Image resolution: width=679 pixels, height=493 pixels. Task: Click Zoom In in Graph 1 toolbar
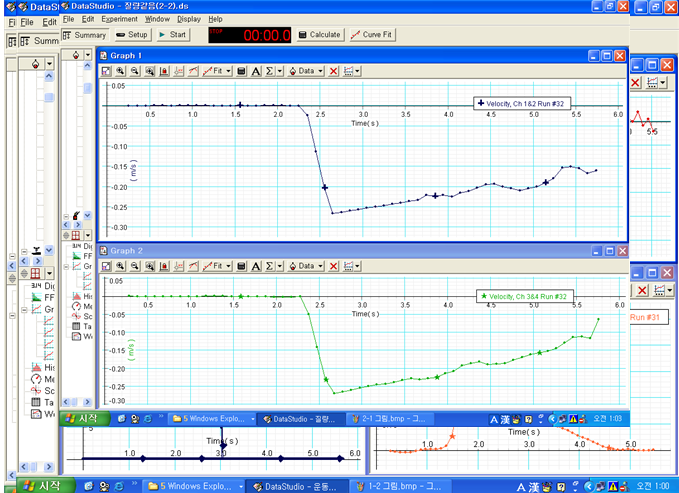click(120, 71)
